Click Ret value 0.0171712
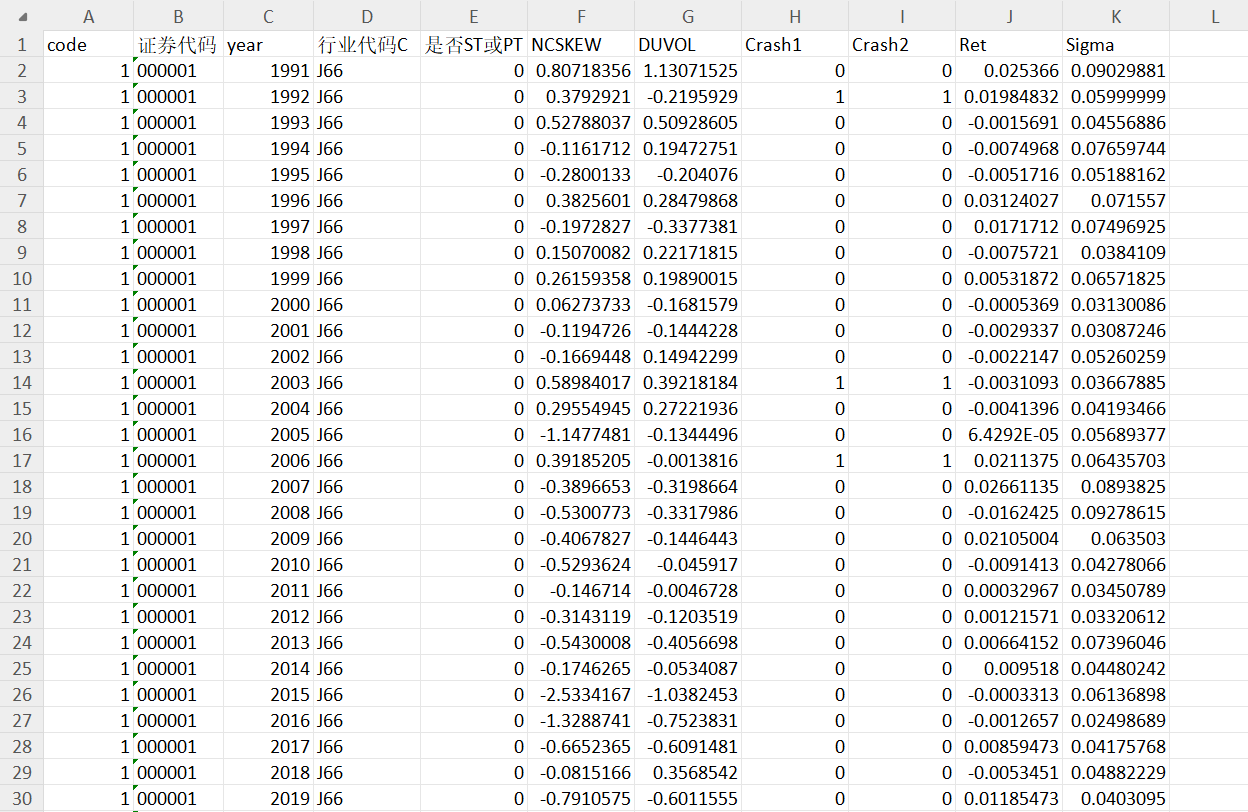The image size is (1248, 812). pos(1009,227)
